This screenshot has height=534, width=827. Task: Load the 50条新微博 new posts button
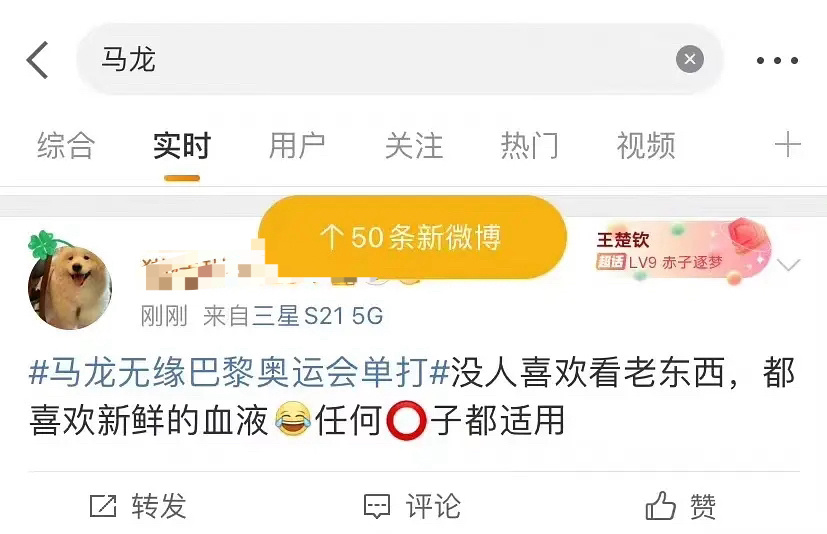[x=412, y=237]
